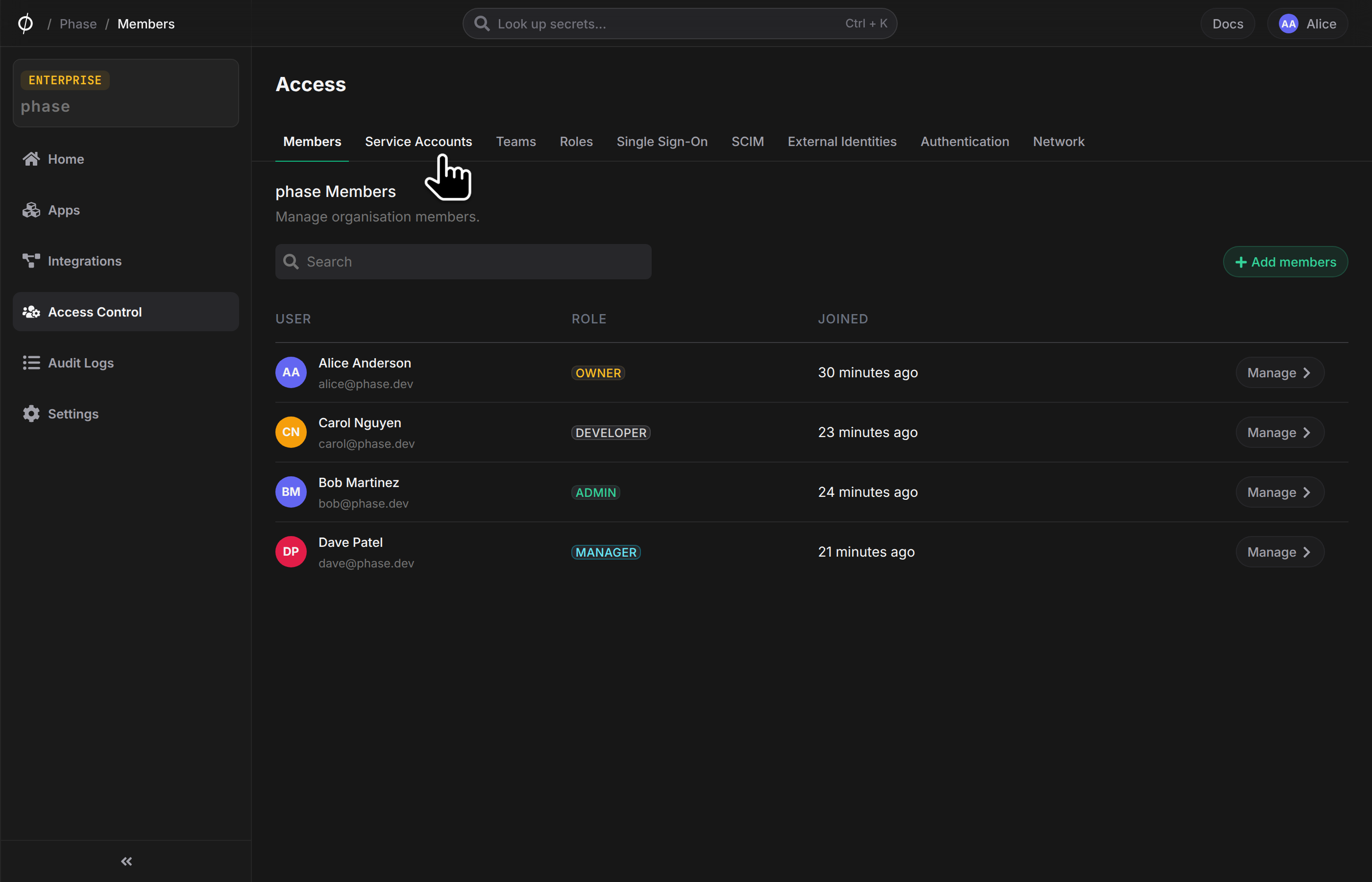Switch to External Identities tab
This screenshot has width=1372, height=882.
pyautogui.click(x=842, y=142)
